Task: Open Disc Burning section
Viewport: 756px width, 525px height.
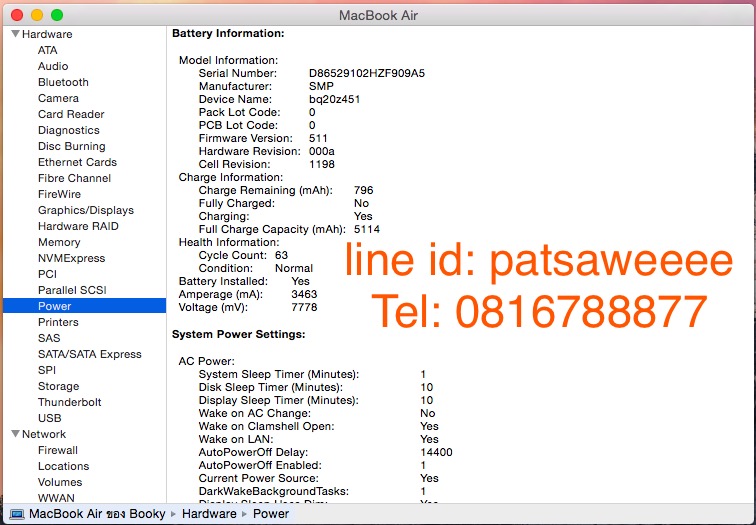Action: pyautogui.click(x=71, y=146)
